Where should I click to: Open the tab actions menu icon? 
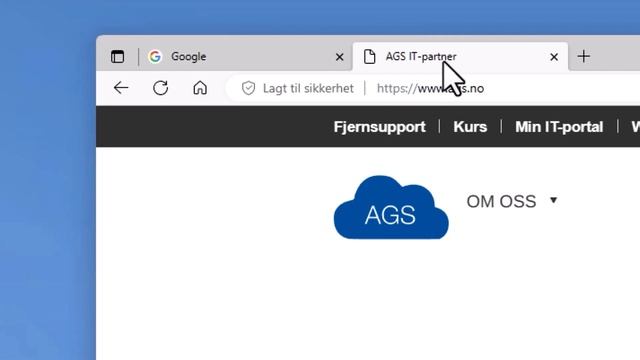tap(118, 56)
